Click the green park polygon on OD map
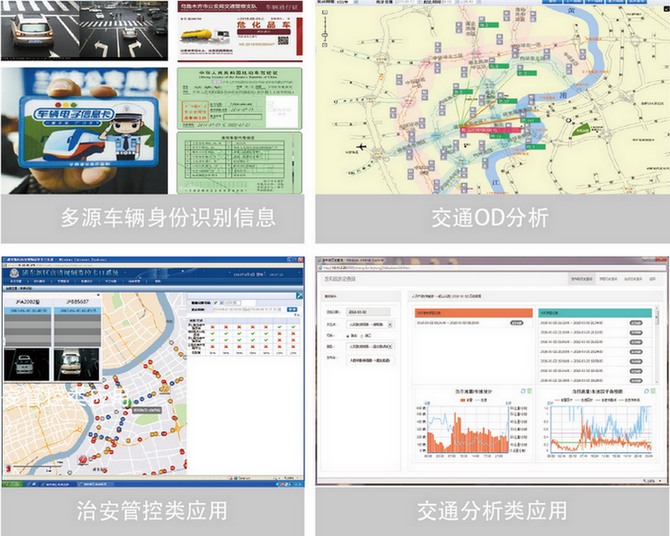The width and height of the screenshot is (670, 536). [582, 130]
